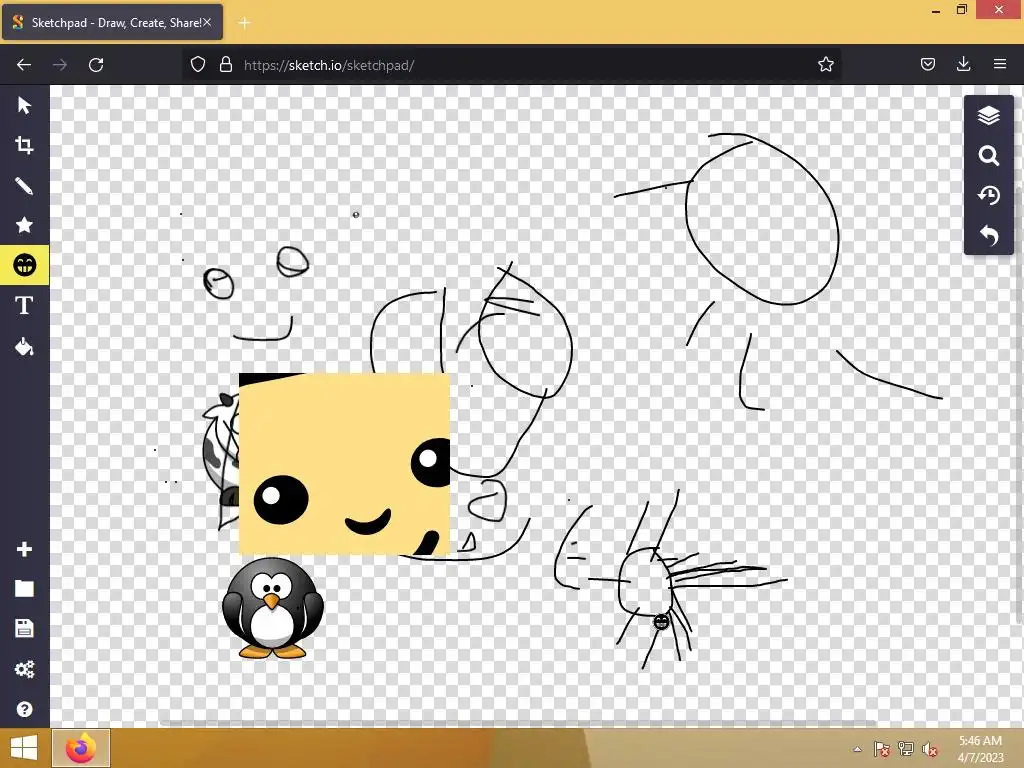Viewport: 1024px width, 768px height.
Task: Open the star Shapes tool
Action: 24,225
